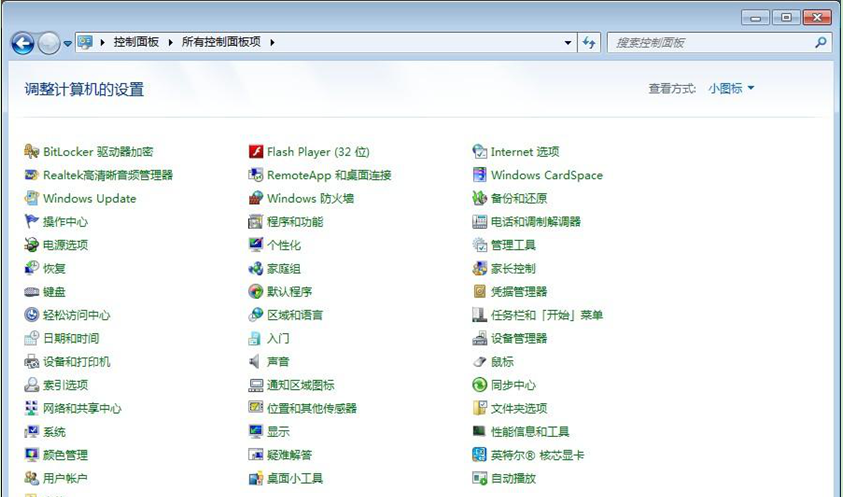Click the 设备和打印机 icon

click(32, 361)
